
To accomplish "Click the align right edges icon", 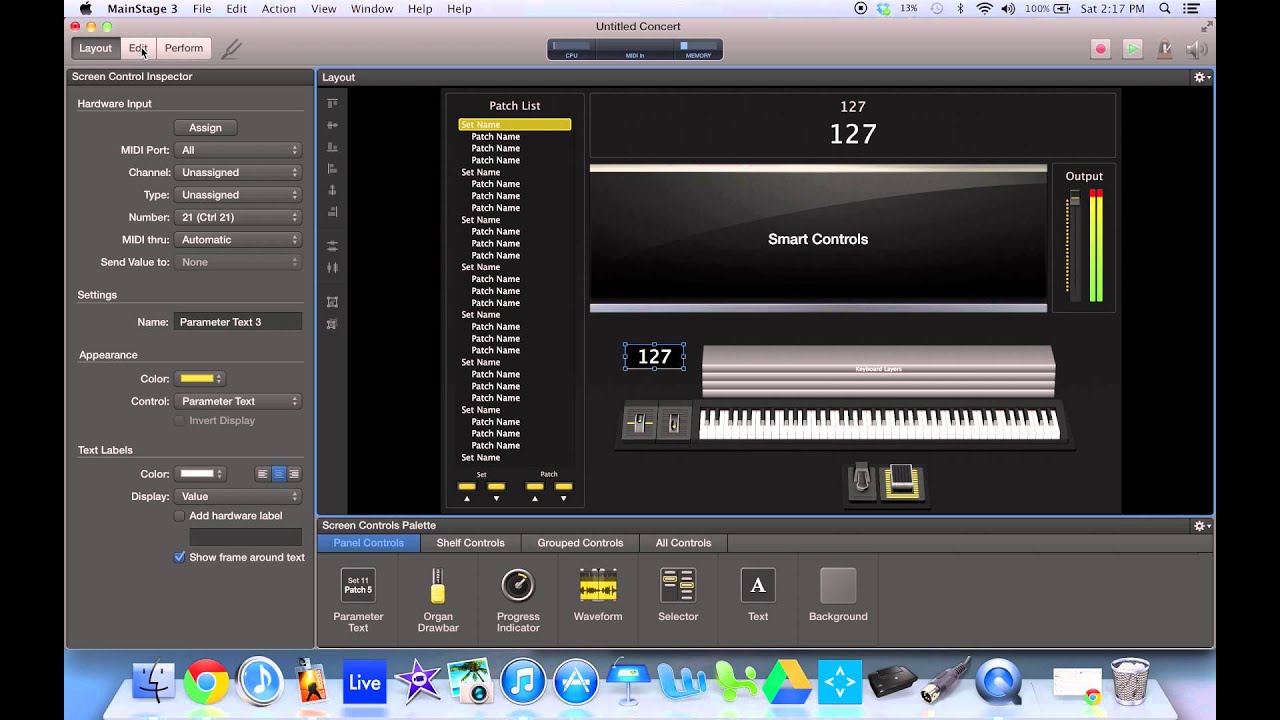I will click(333, 212).
